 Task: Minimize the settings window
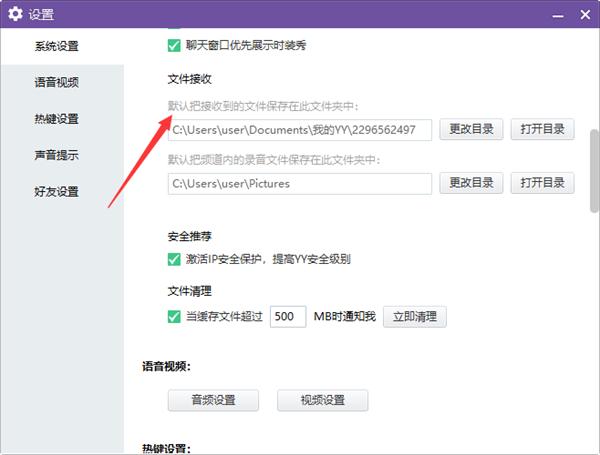558,16
